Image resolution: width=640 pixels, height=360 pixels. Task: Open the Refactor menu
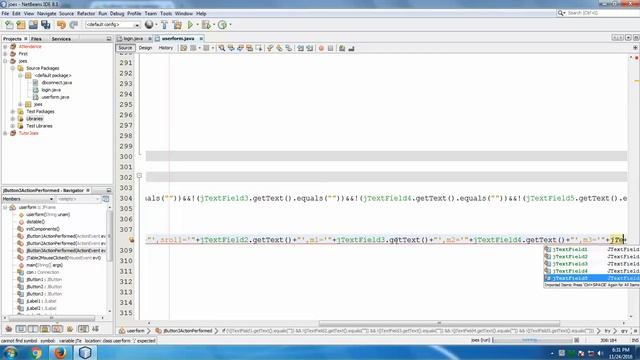pos(86,13)
